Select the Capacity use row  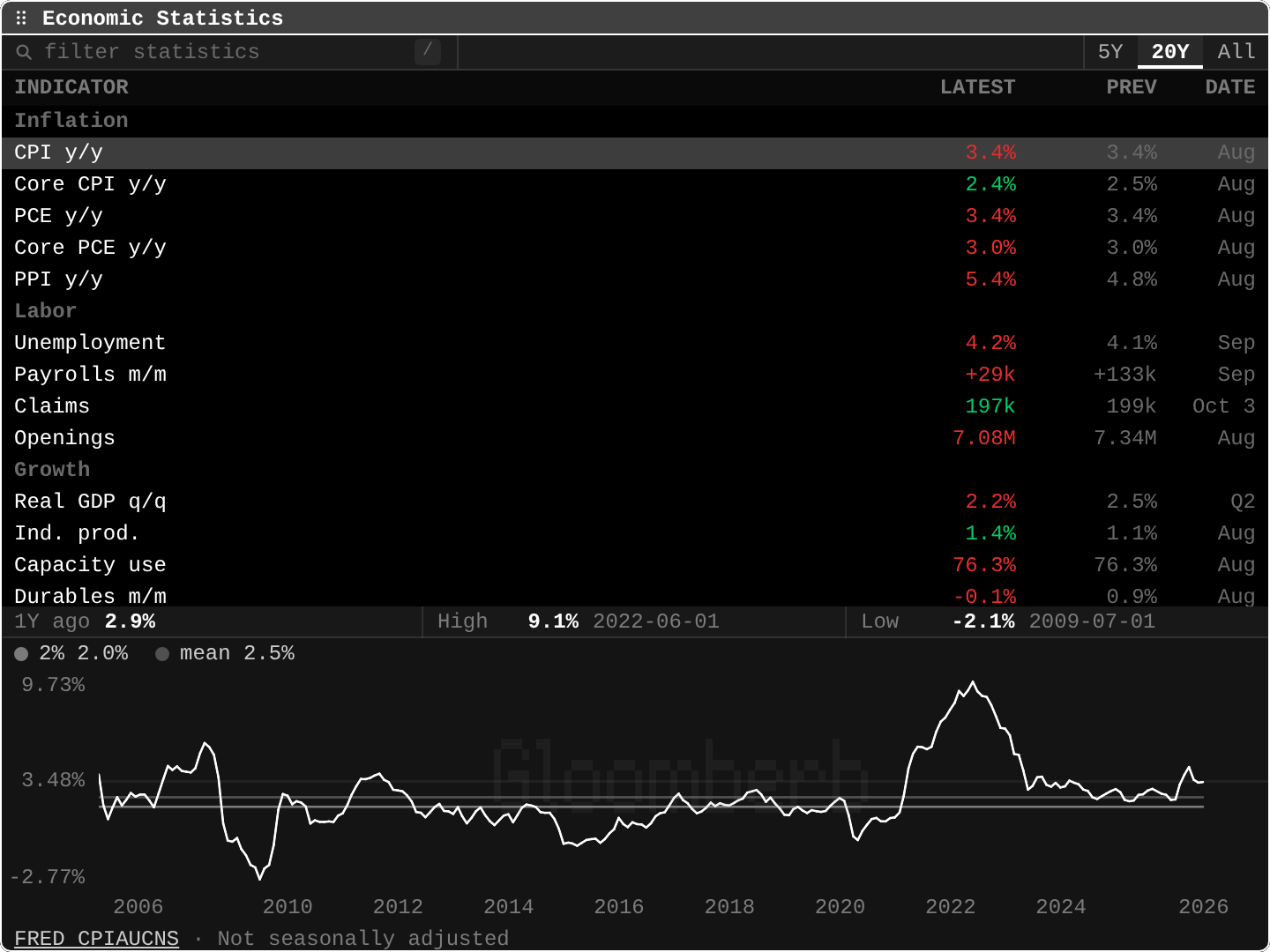tap(635, 565)
